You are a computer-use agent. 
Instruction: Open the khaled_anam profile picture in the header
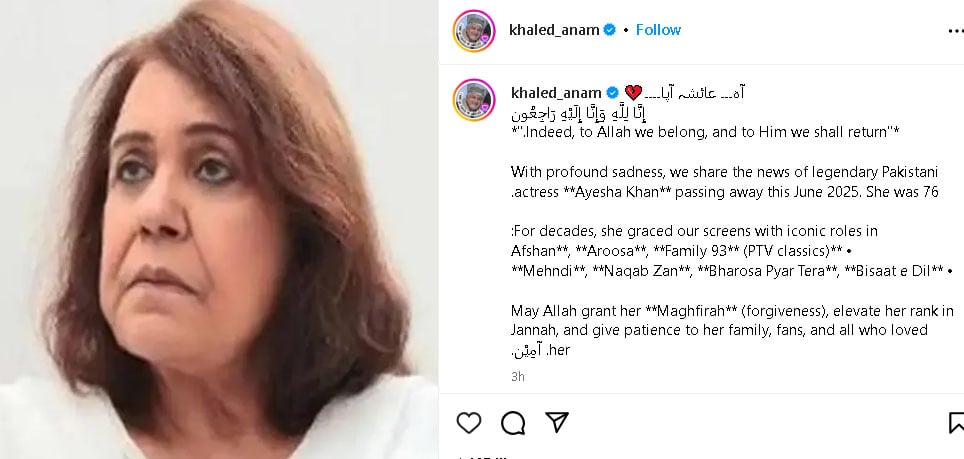[474, 31]
